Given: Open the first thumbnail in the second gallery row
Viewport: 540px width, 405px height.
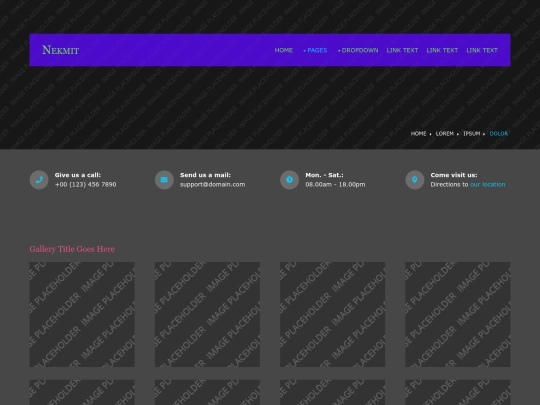Looking at the screenshot, I should (82, 392).
